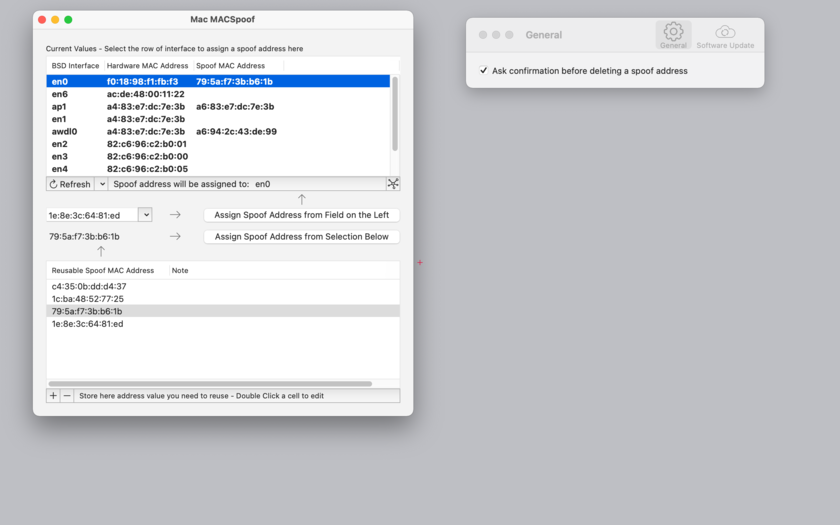Click hardware address 82:c6:96:c2:b0:01

click(x=147, y=144)
